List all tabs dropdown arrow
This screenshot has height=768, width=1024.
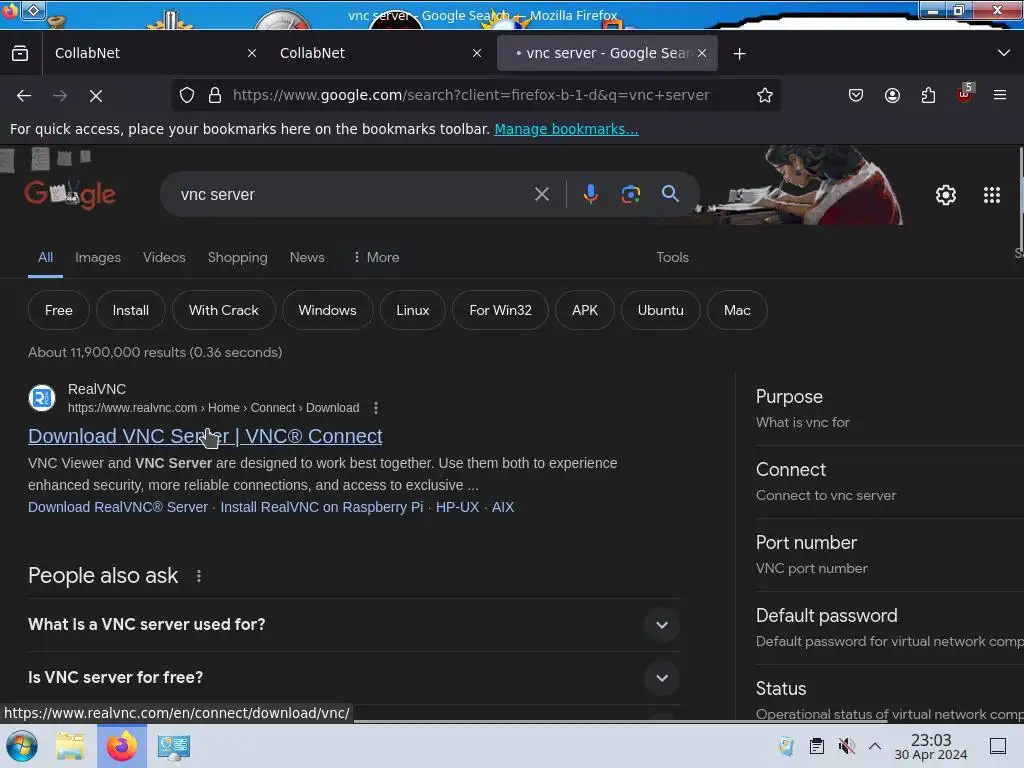tap(1004, 53)
